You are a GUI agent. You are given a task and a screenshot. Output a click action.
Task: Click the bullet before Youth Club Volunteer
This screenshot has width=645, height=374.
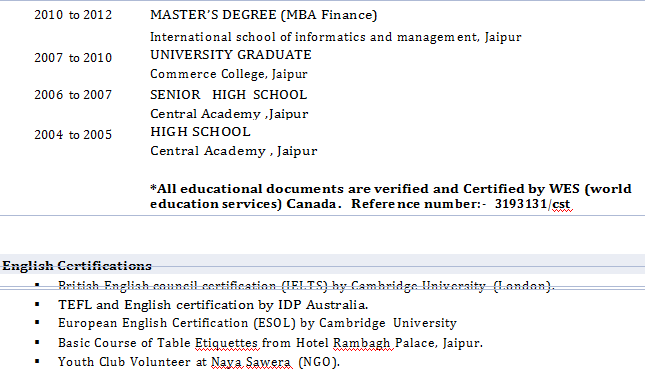(x=37, y=361)
